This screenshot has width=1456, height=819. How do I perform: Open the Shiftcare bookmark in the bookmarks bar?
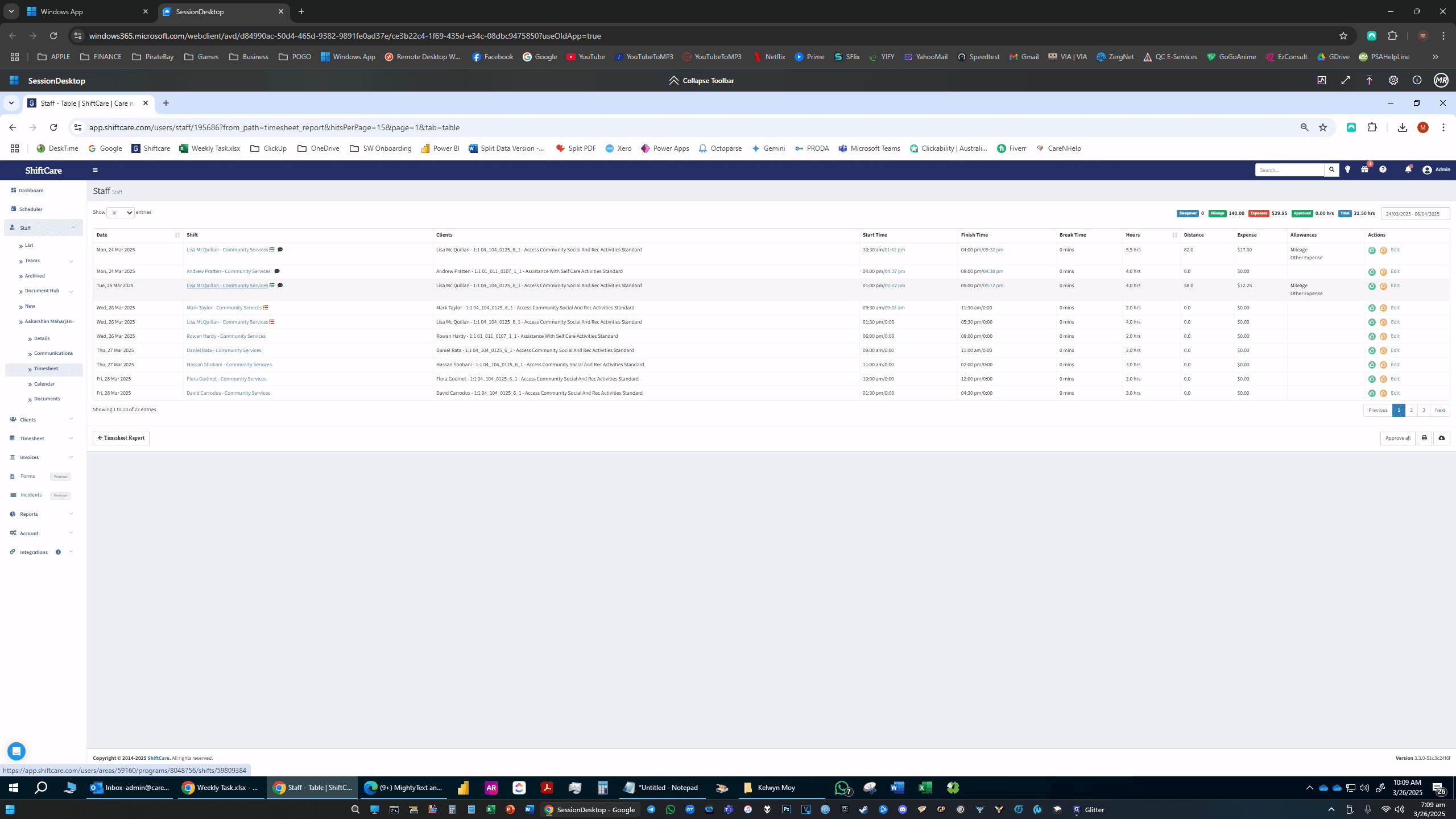[x=151, y=148]
